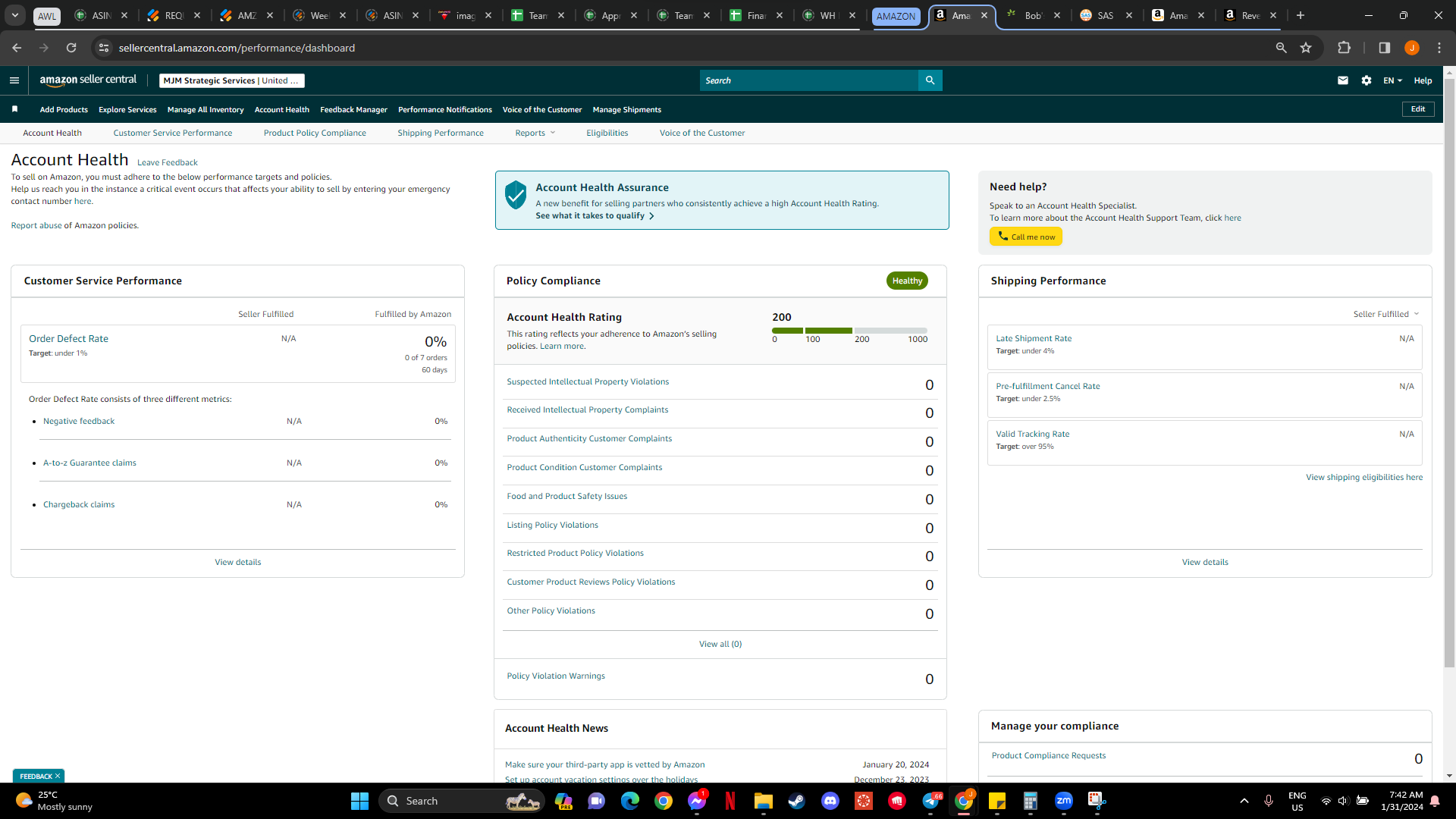Screen dimensions: 1456x819
Task: Open Chrome three-dot menu
Action: click(x=1439, y=48)
